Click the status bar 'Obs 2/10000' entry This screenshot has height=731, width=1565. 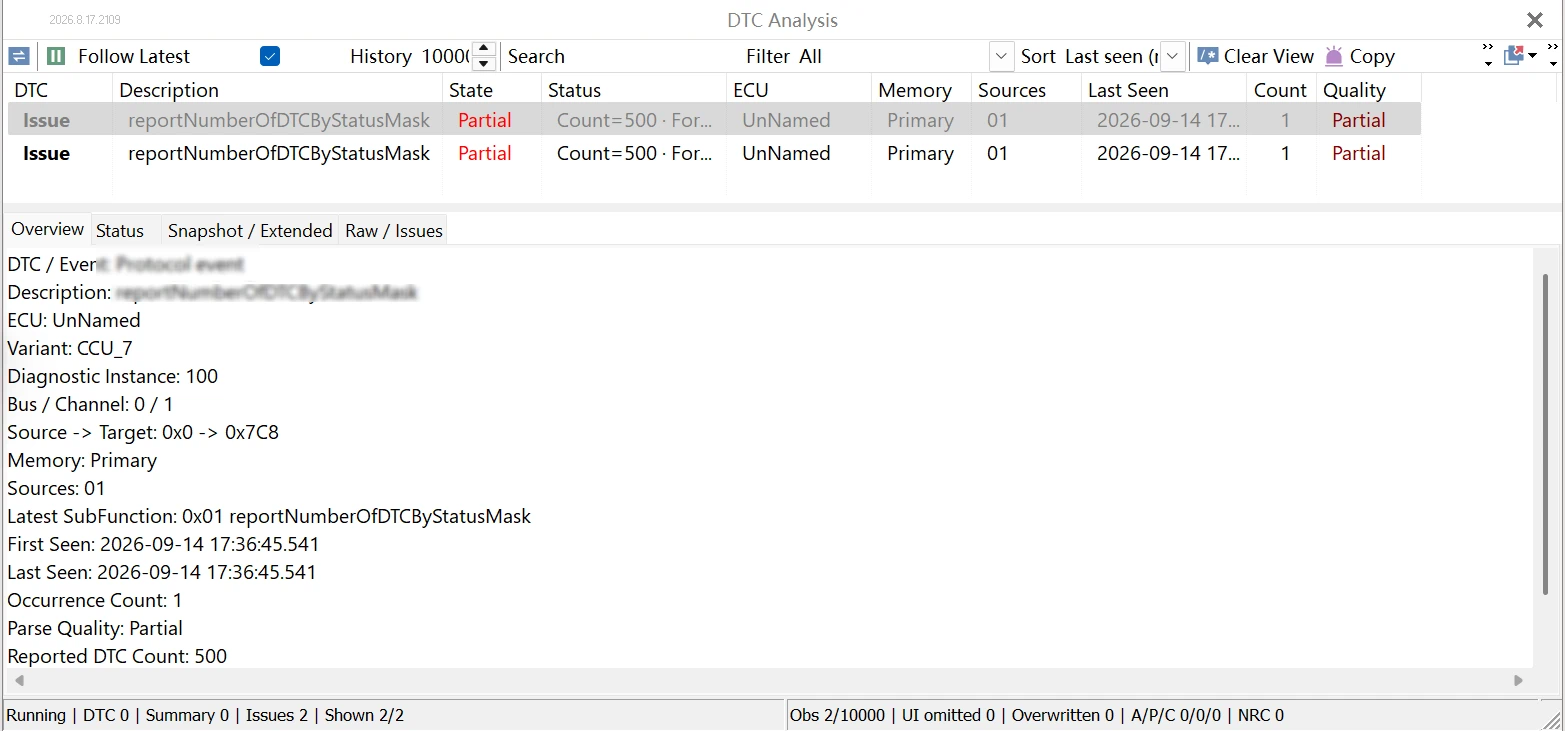(838, 715)
